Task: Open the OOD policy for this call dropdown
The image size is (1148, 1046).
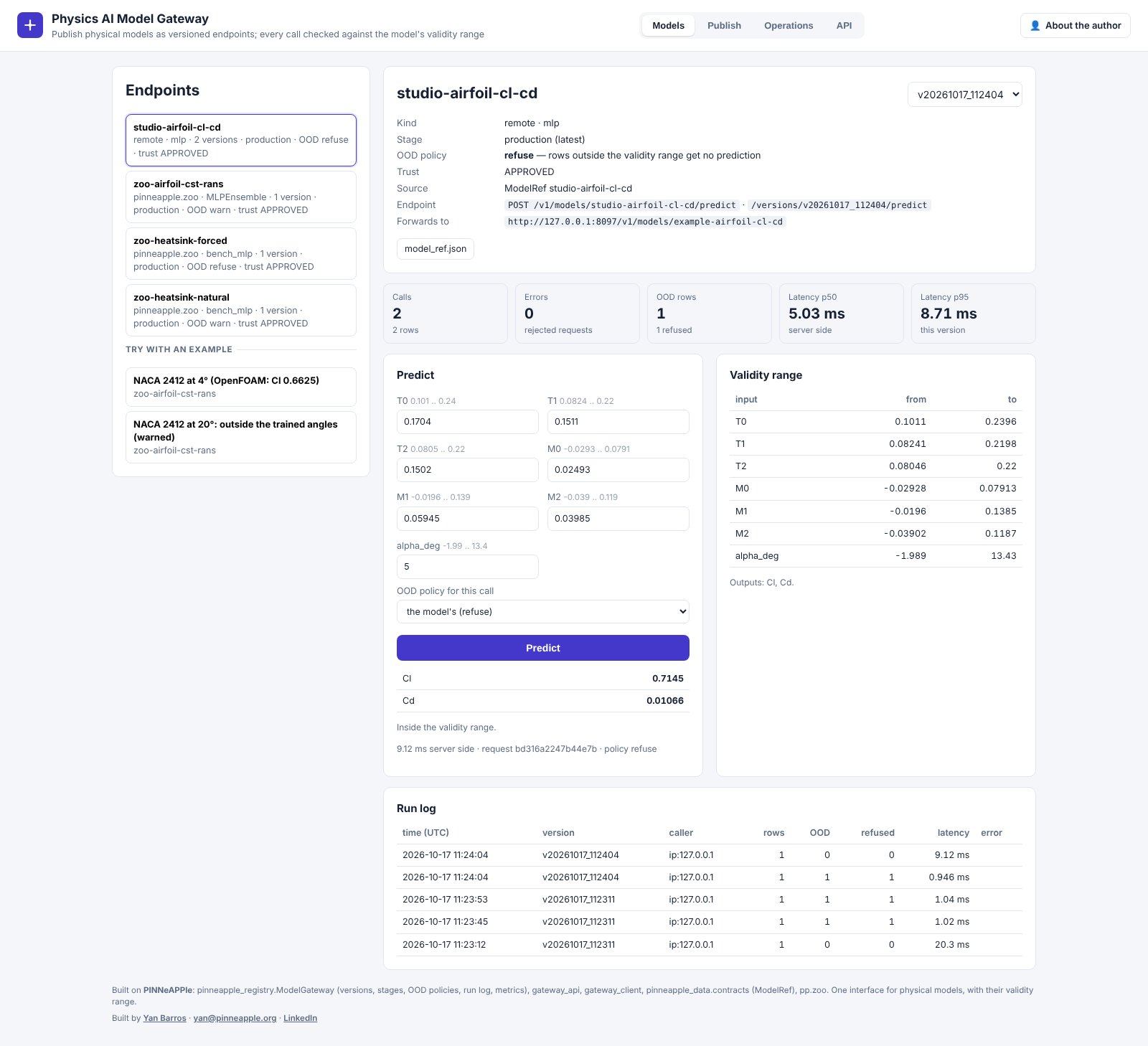Action: point(543,612)
